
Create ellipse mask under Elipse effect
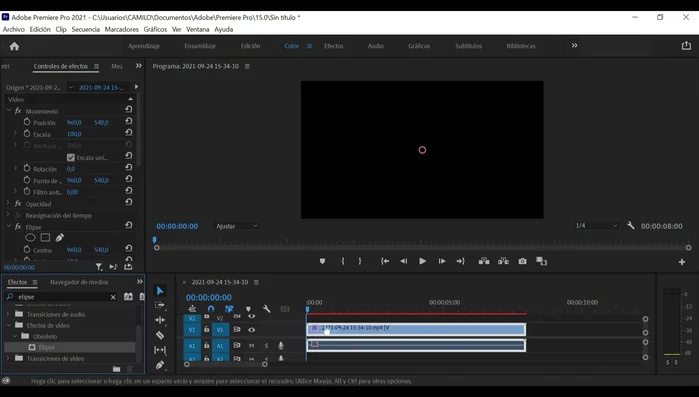coord(30,237)
